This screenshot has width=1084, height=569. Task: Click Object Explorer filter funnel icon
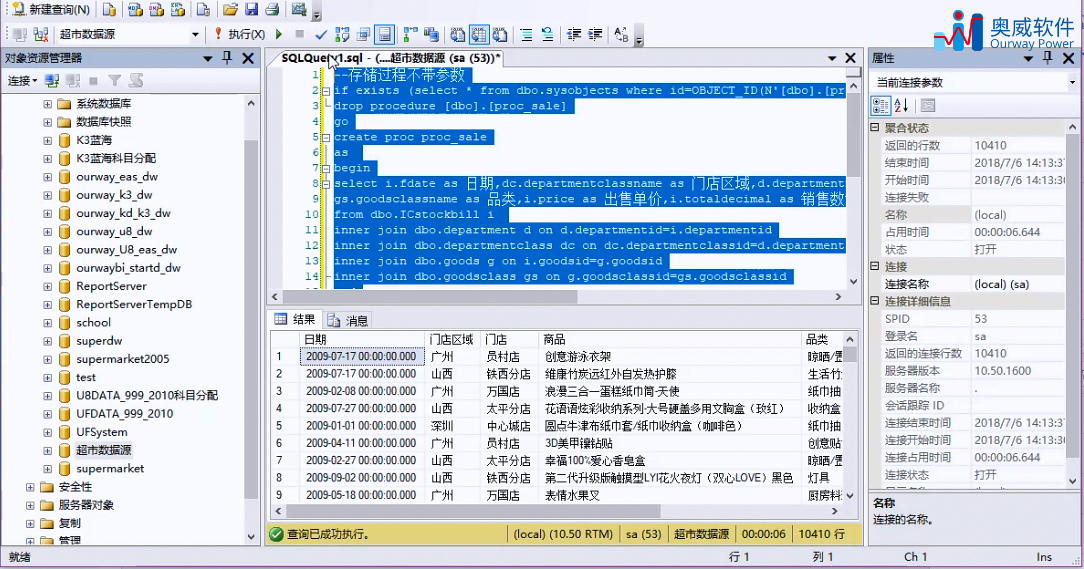click(x=115, y=81)
